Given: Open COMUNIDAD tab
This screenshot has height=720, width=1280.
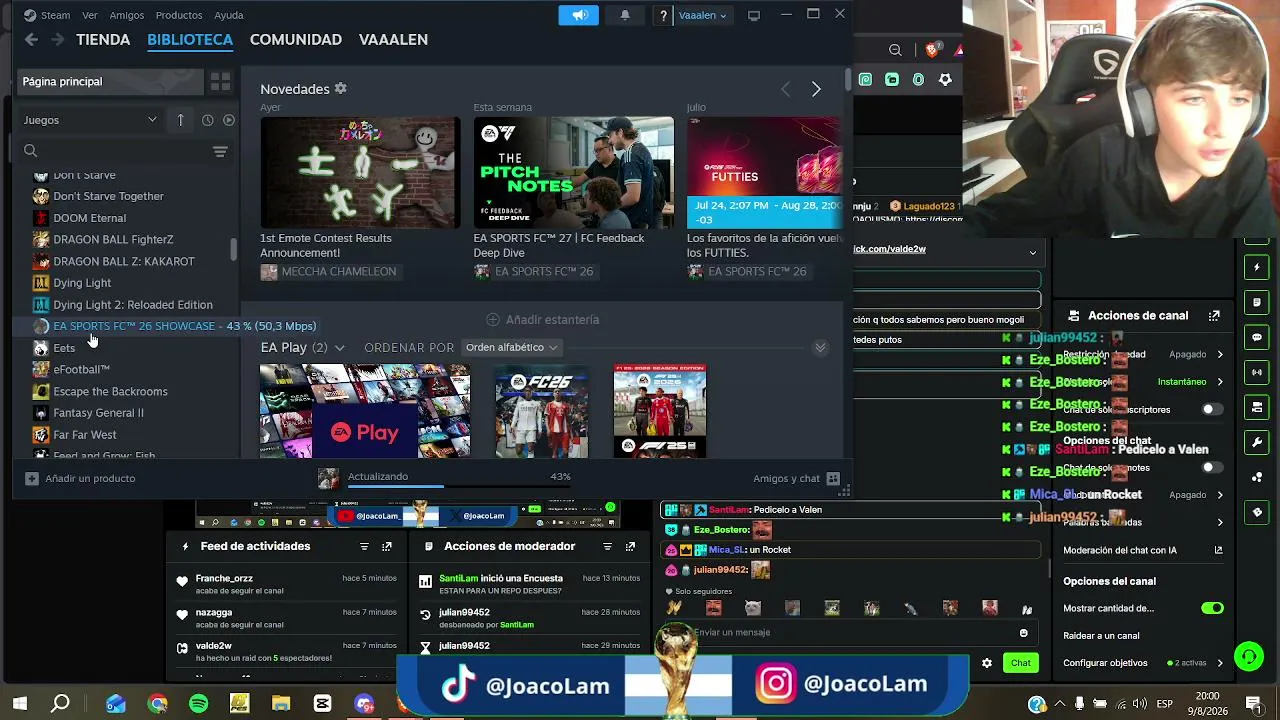Looking at the screenshot, I should 296,40.
